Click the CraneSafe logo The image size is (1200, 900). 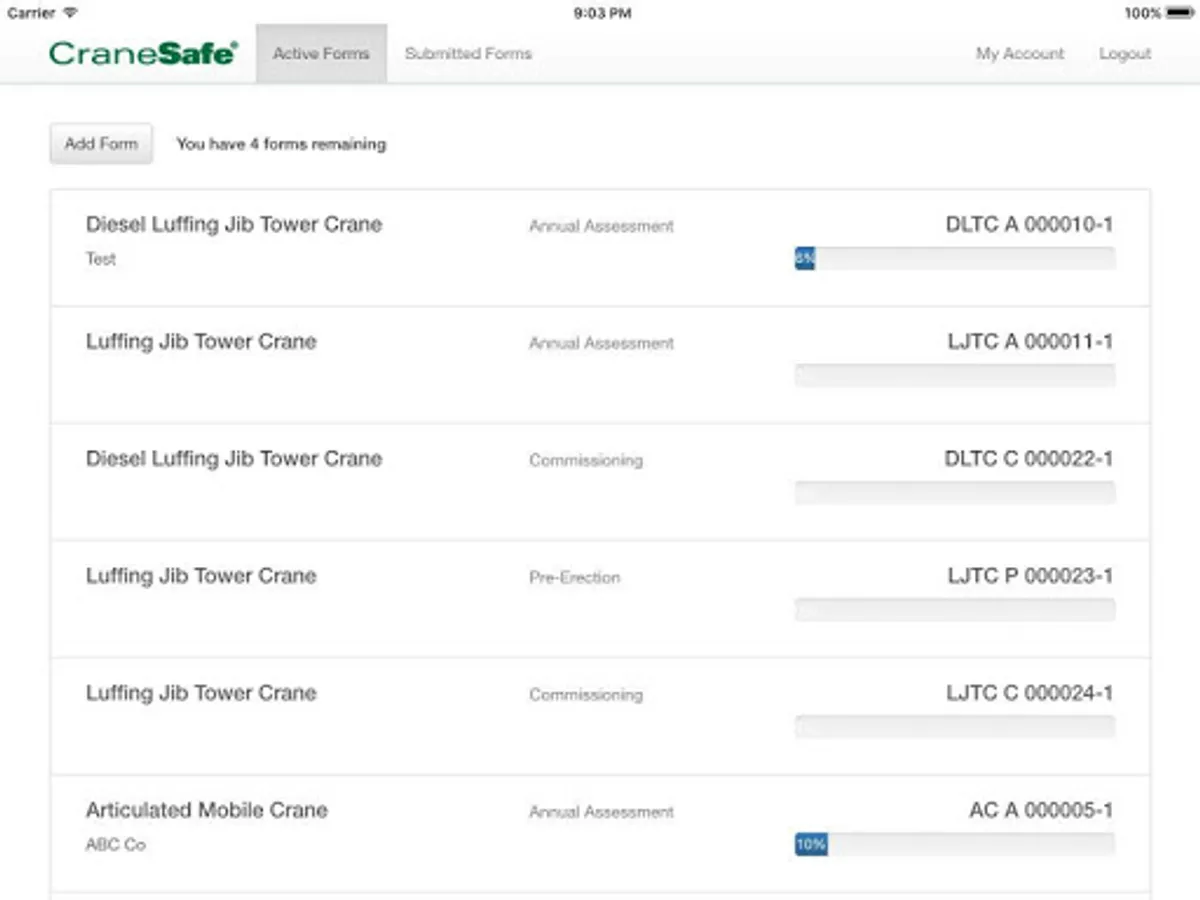pyautogui.click(x=143, y=53)
